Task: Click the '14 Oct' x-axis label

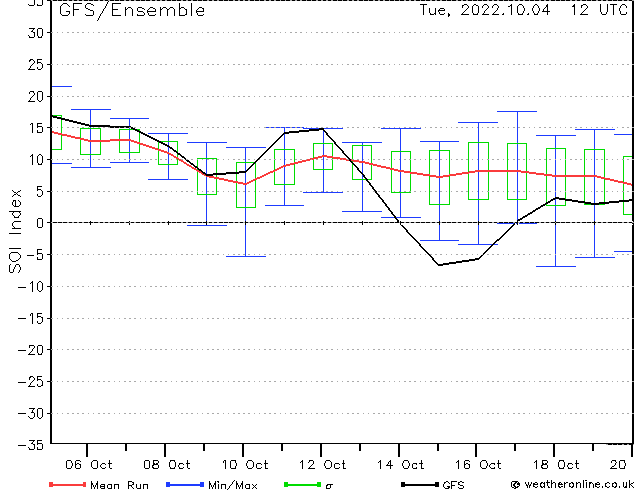Action: coord(401,465)
